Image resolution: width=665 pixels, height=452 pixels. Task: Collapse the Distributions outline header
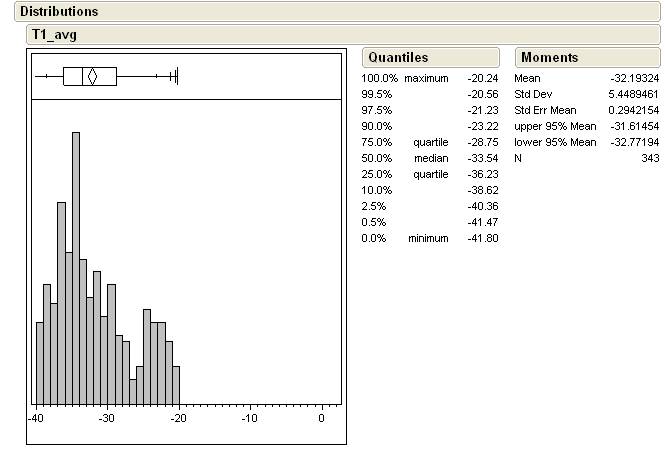coord(58,12)
